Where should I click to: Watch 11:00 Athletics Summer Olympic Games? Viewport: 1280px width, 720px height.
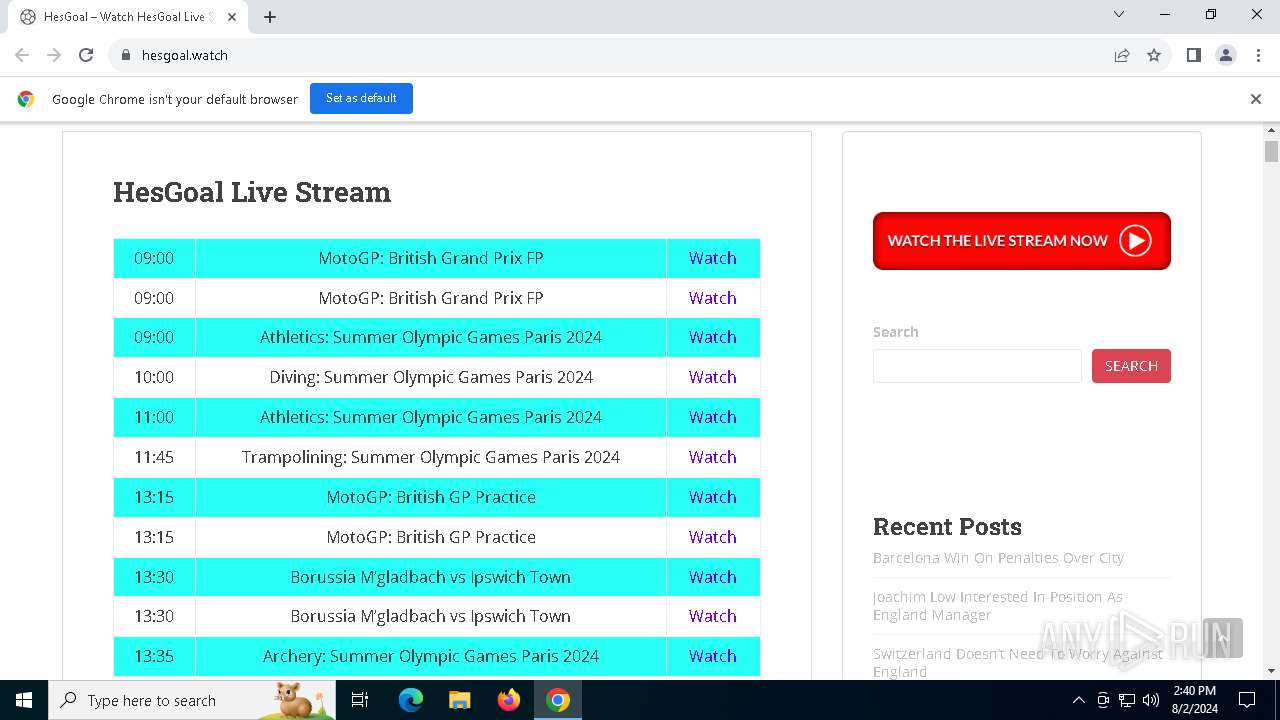[x=713, y=417]
